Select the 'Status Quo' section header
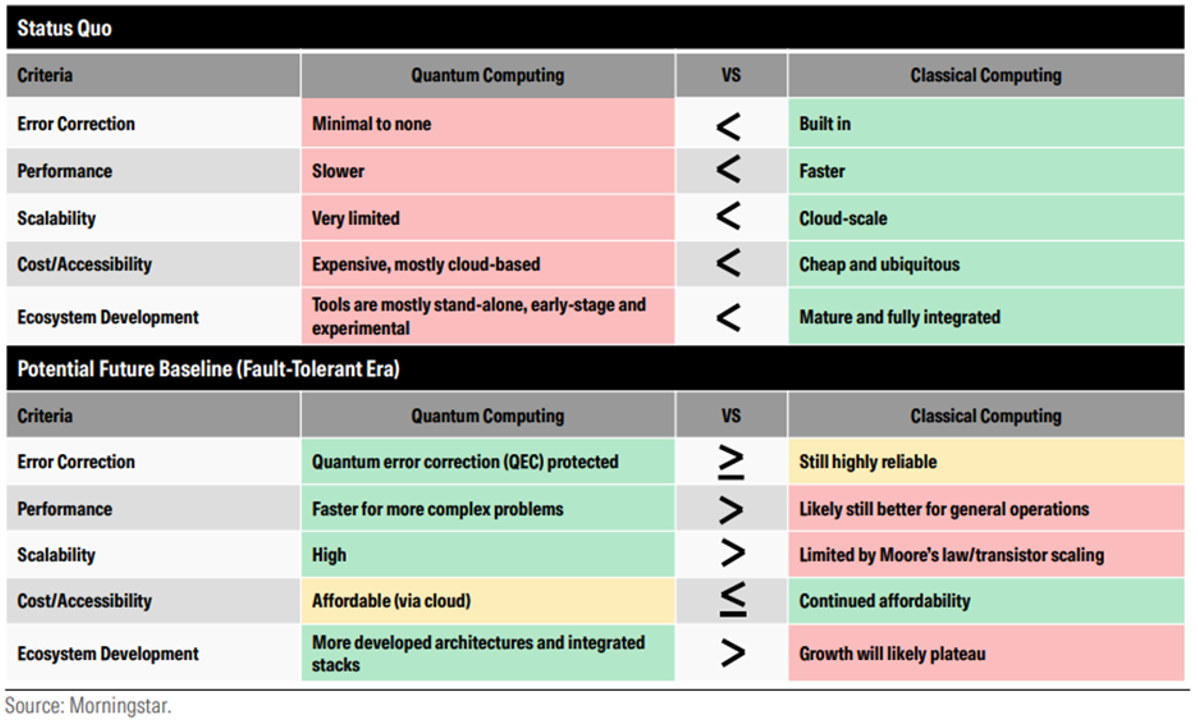The width and height of the screenshot is (1198, 721). click(x=65, y=28)
